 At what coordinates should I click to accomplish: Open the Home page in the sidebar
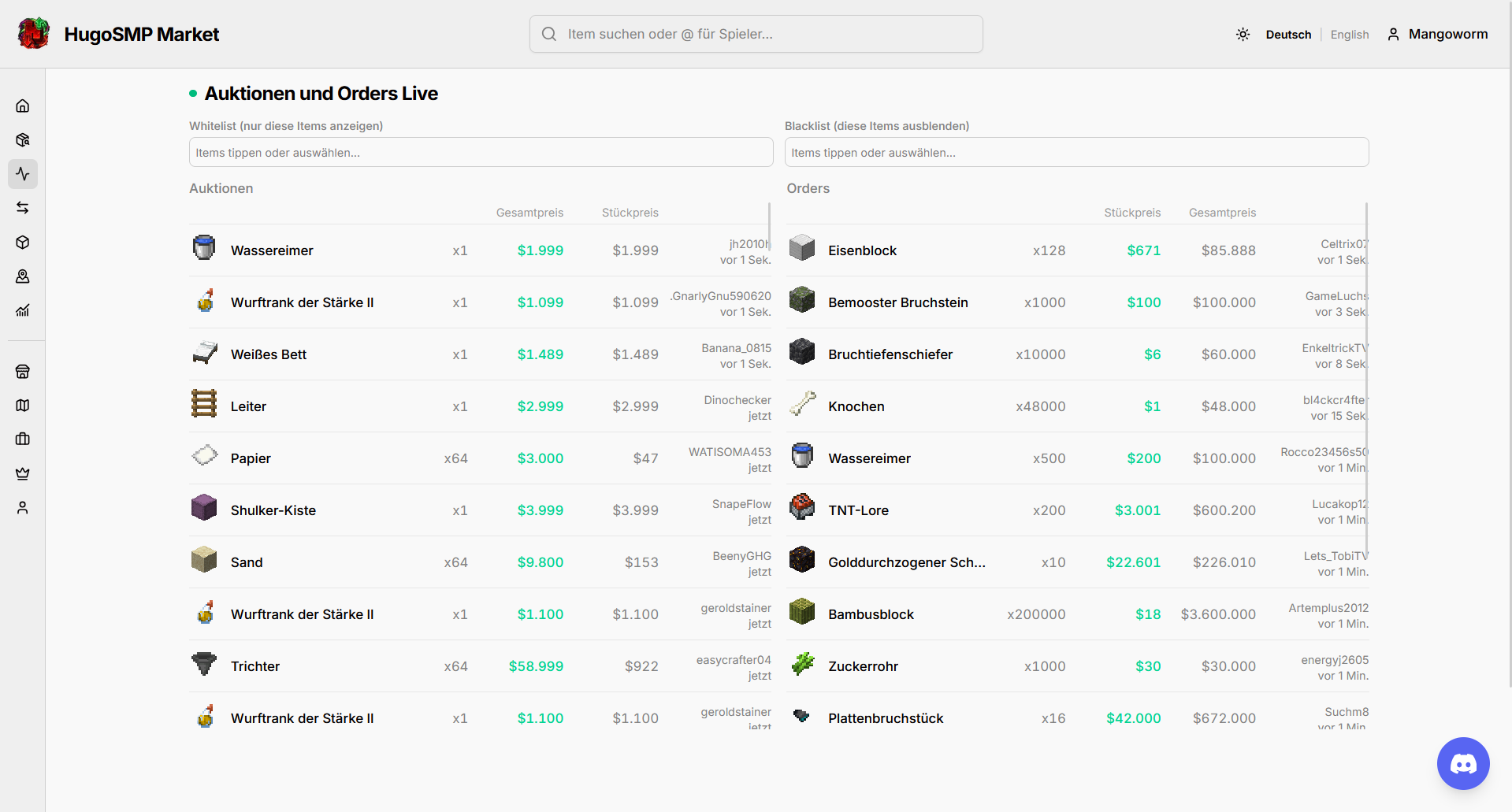coord(23,106)
